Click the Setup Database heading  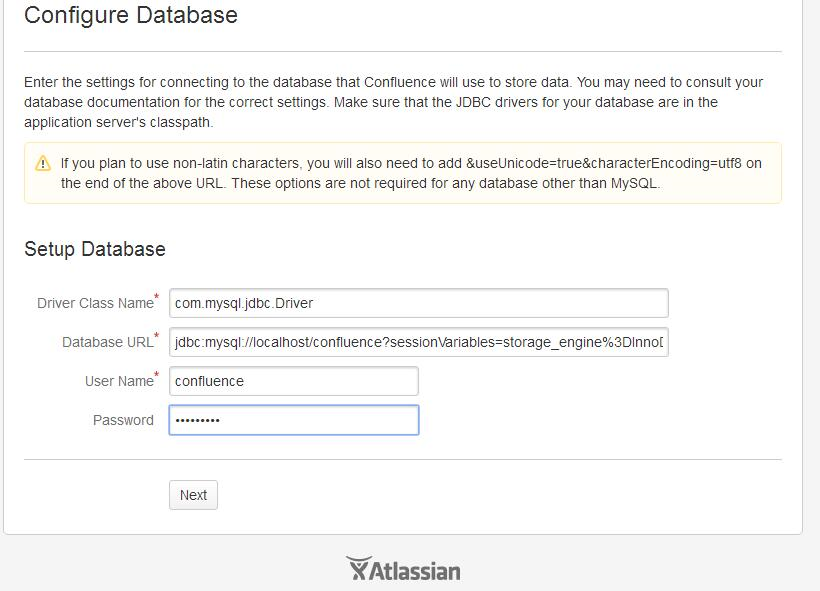95,249
